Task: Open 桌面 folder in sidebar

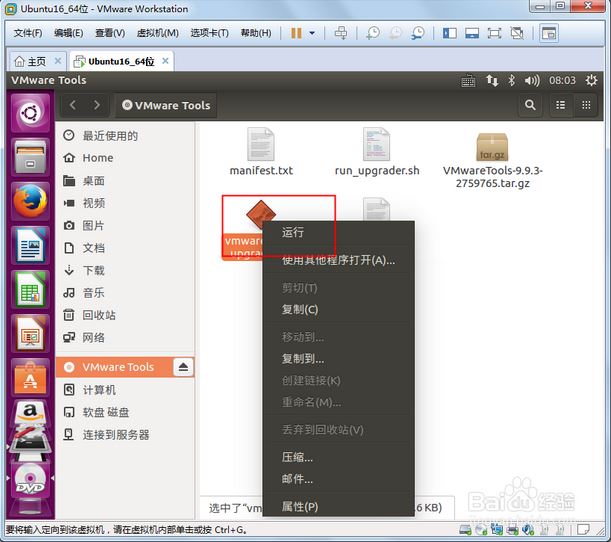Action: point(125,180)
